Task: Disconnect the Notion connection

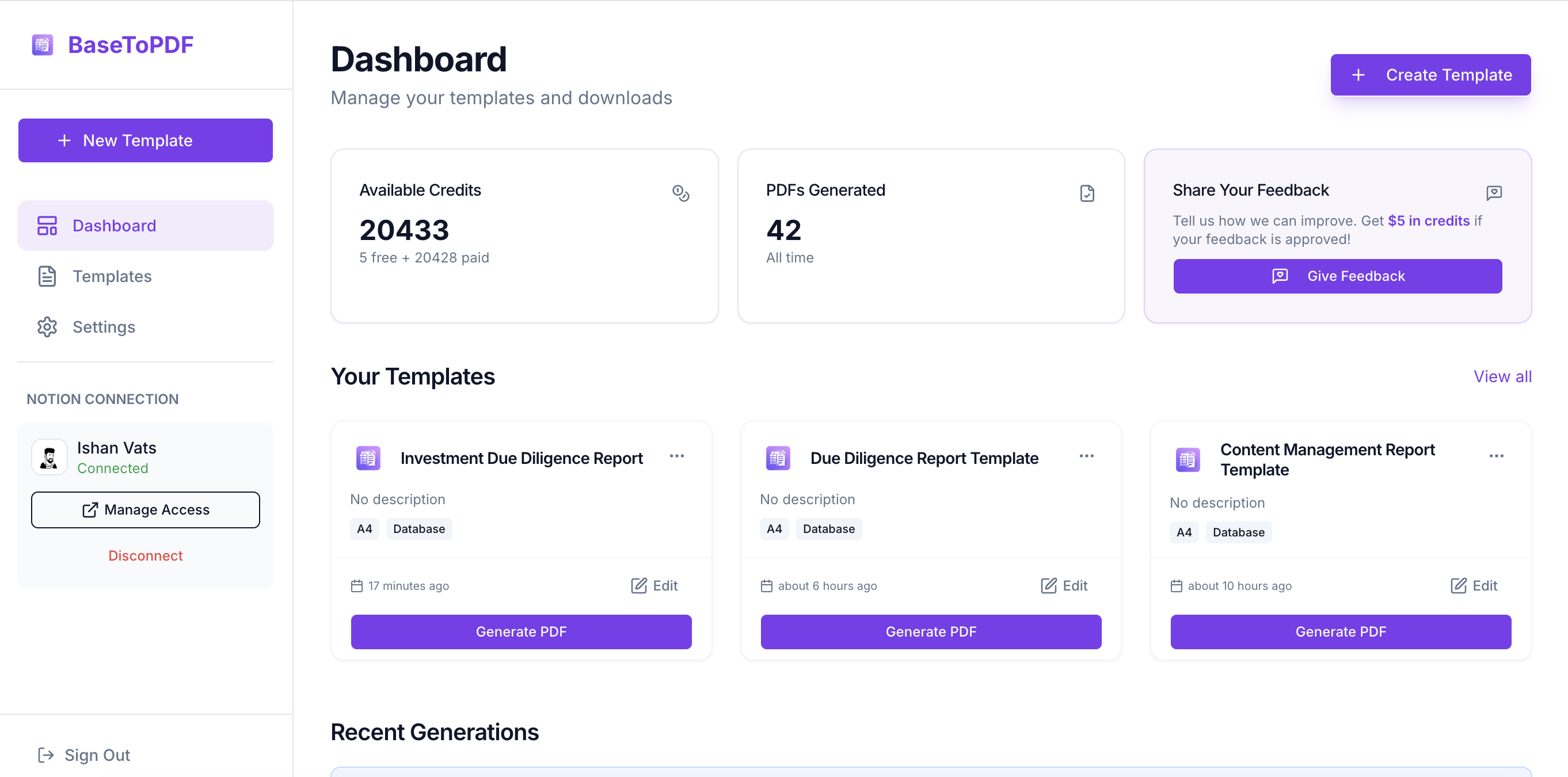Action: 146,555
